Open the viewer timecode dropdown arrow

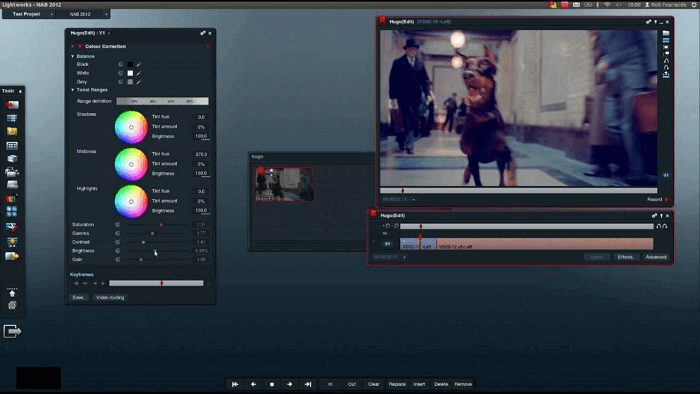click(x=413, y=199)
